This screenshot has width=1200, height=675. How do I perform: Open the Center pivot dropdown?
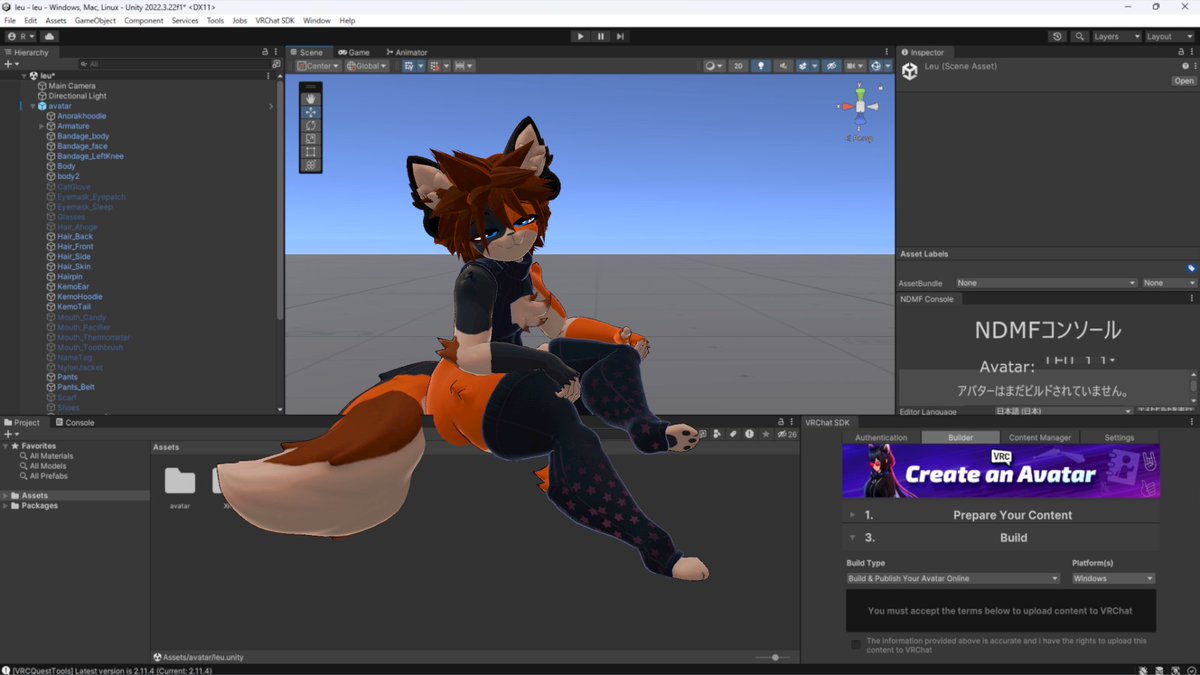tap(319, 66)
